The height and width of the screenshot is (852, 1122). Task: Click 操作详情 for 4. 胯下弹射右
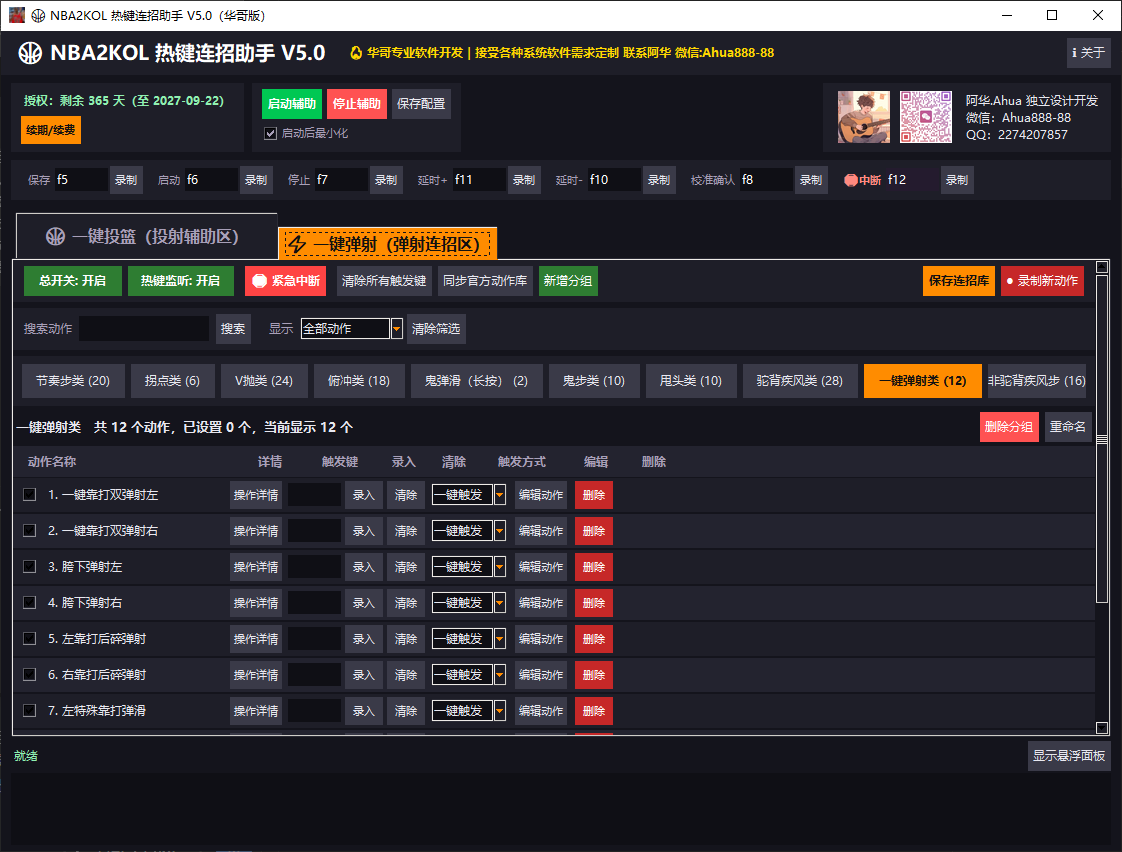pyautogui.click(x=255, y=603)
